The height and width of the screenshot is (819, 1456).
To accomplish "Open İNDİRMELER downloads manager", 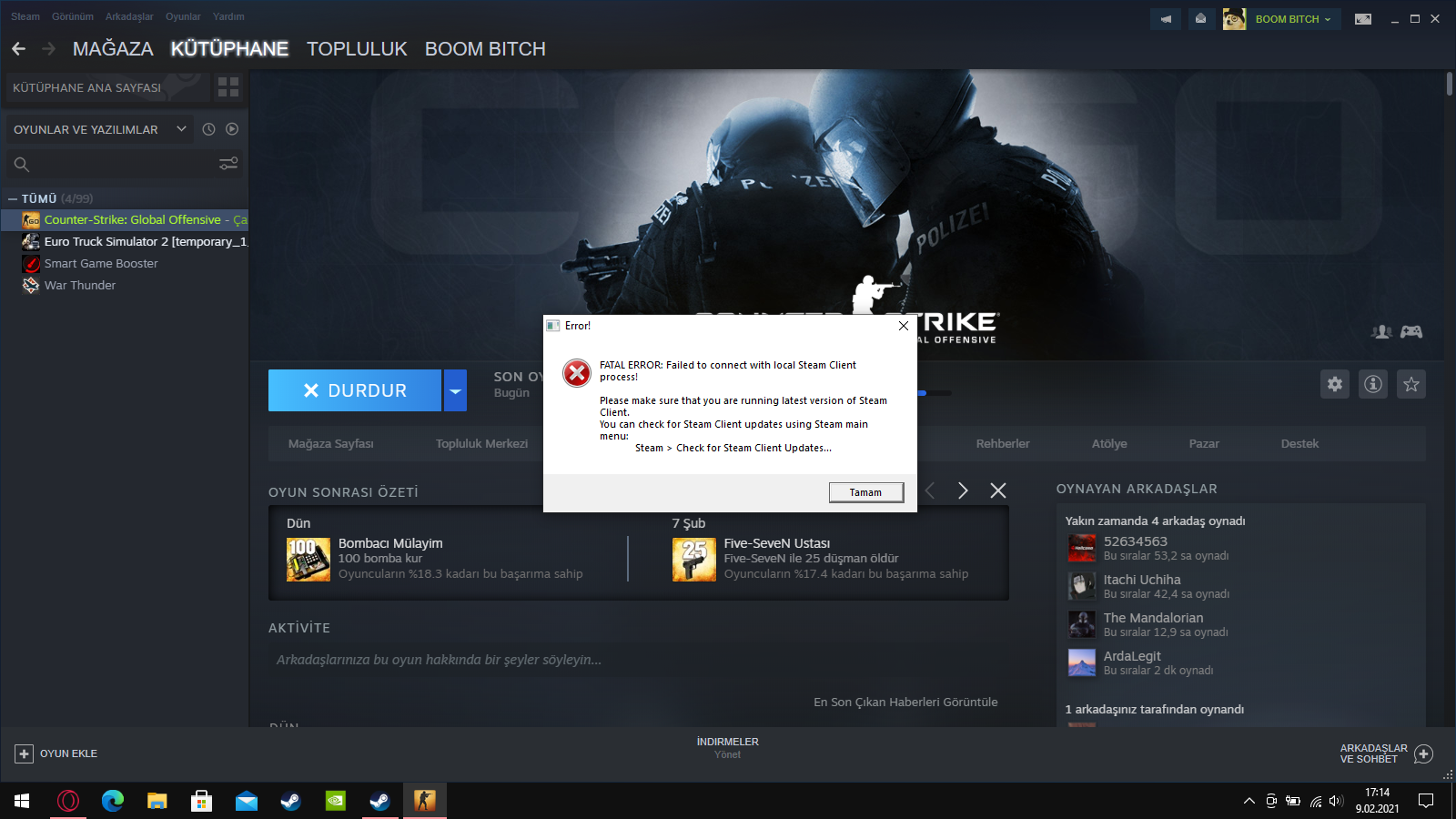I will pos(728,747).
